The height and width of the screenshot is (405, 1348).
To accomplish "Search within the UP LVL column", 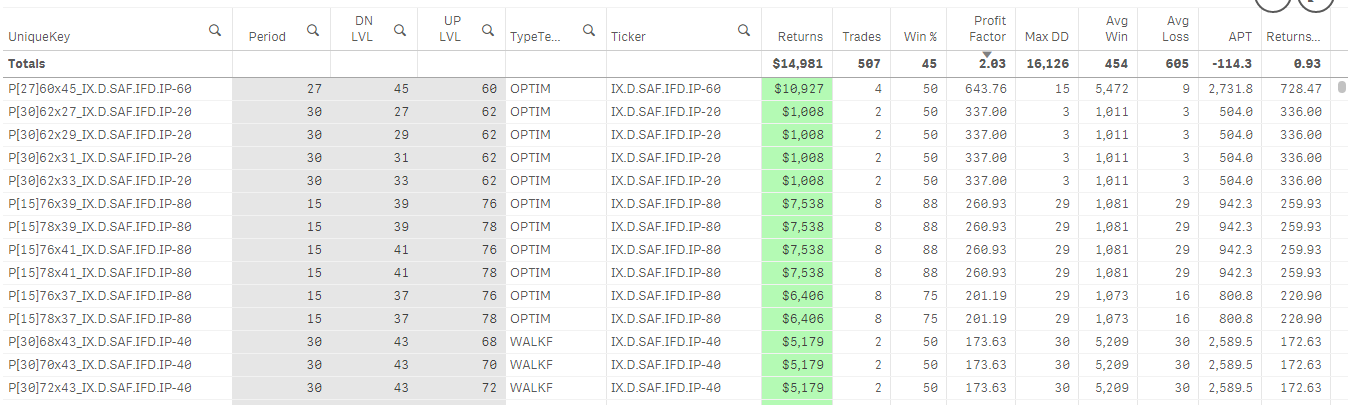I will tap(487, 31).
